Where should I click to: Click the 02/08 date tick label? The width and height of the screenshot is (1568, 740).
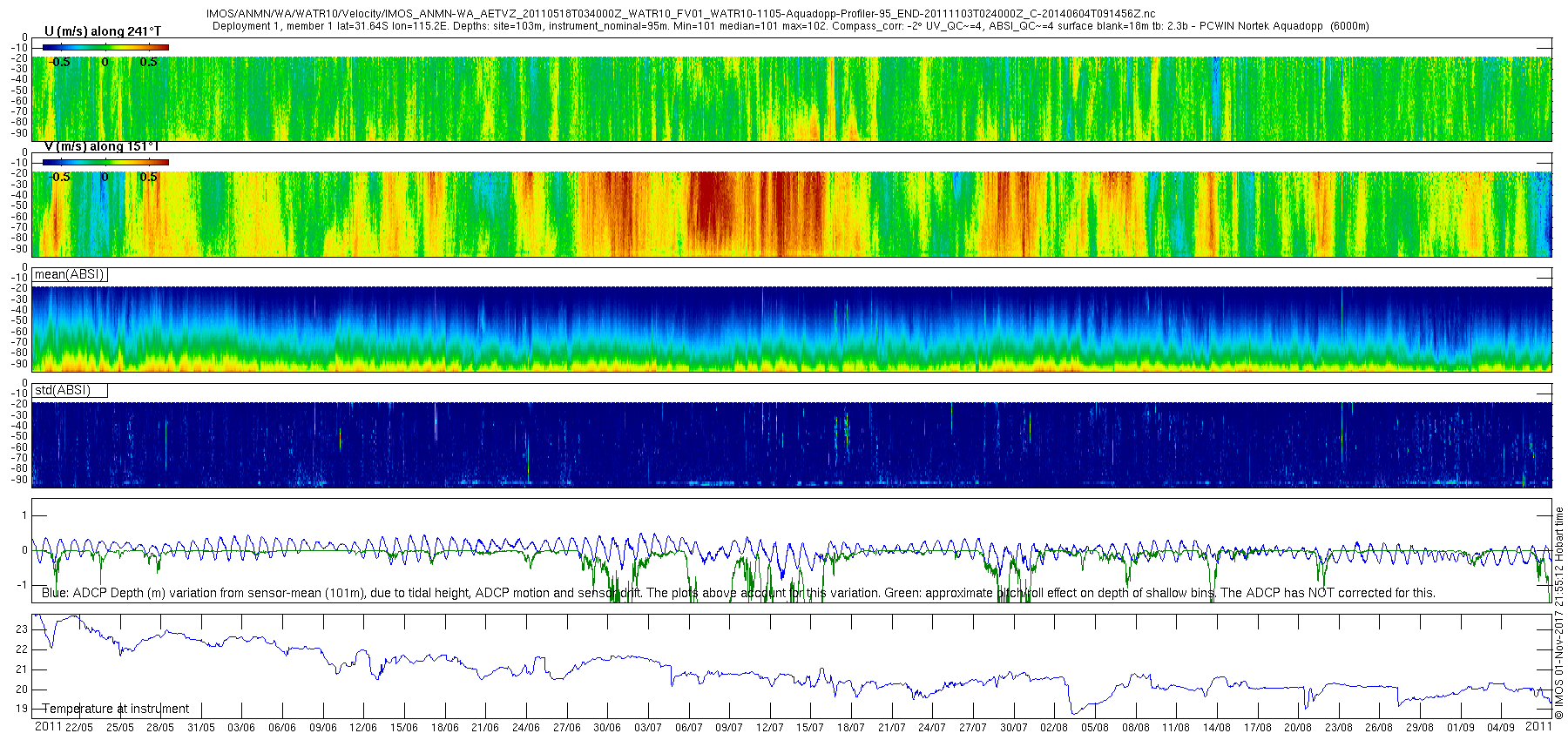tap(1054, 727)
